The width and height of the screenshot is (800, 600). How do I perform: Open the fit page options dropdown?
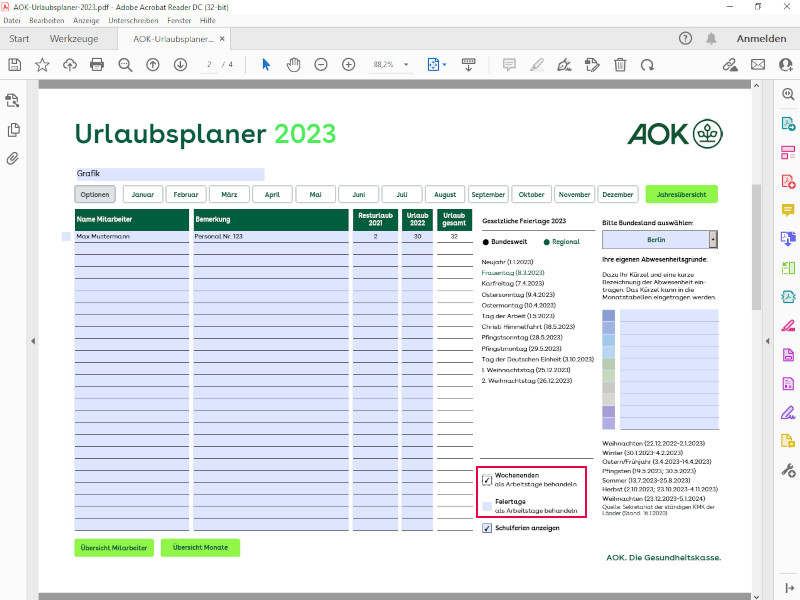(444, 65)
